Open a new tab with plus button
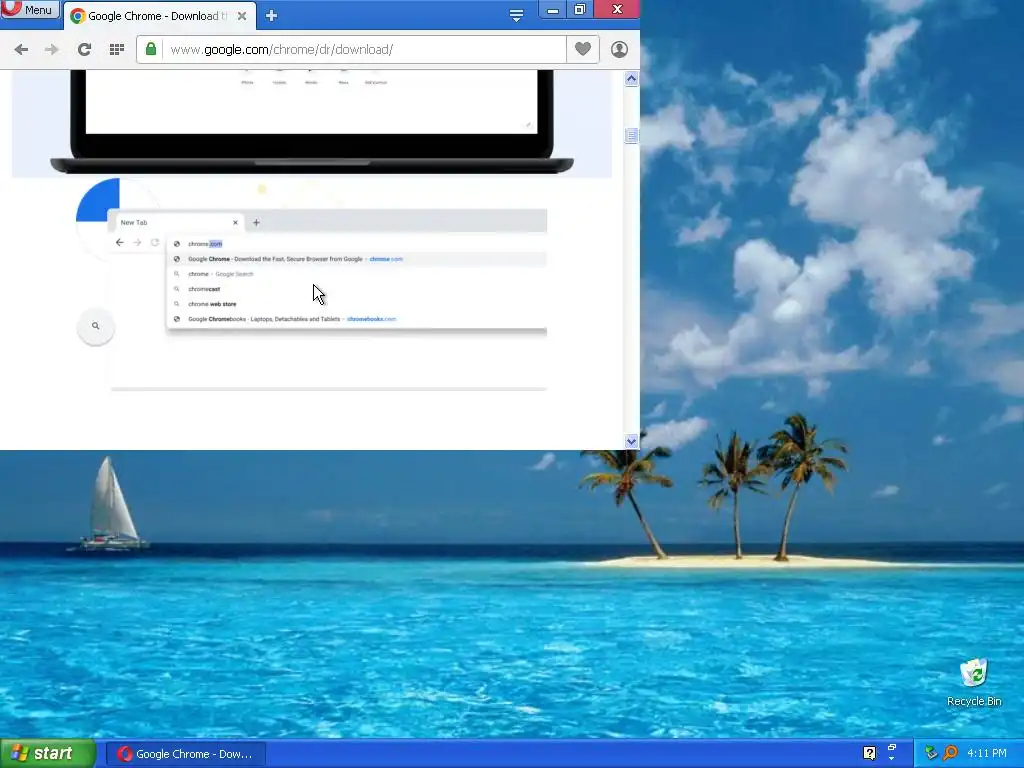The height and width of the screenshot is (768, 1024). 272,16
